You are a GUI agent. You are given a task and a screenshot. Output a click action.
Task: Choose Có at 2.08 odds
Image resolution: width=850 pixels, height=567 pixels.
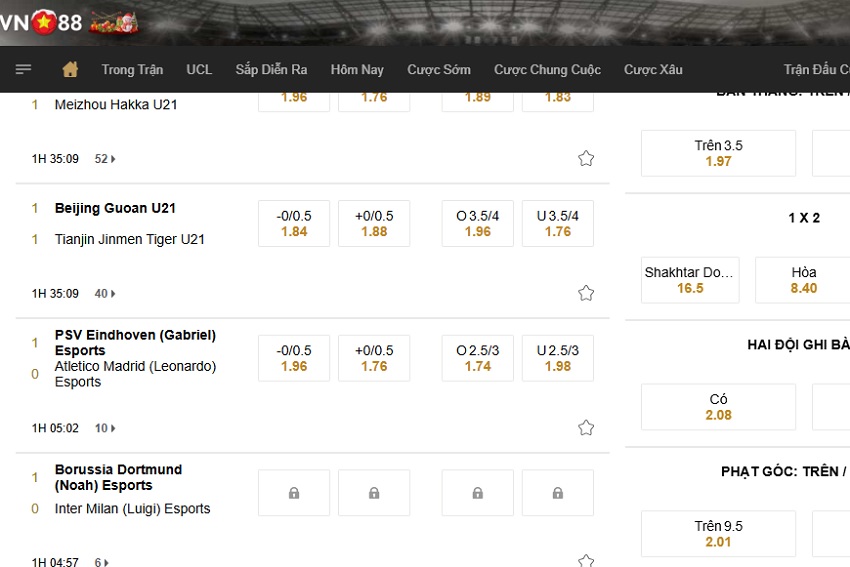[718, 407]
